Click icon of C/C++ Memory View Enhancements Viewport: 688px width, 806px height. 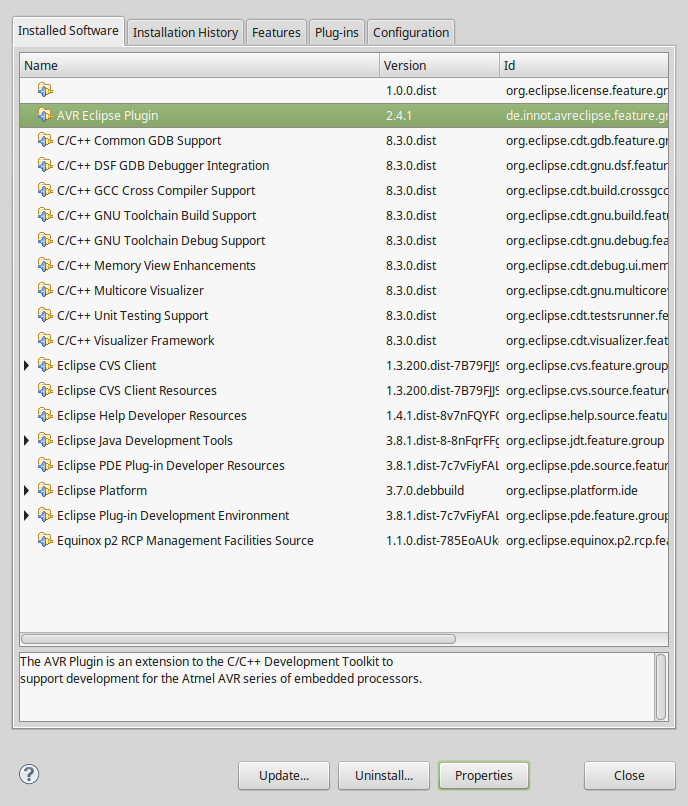tap(45, 265)
